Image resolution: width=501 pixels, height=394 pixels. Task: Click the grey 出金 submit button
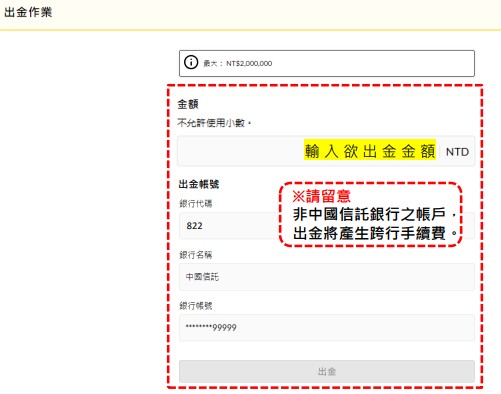(327, 371)
